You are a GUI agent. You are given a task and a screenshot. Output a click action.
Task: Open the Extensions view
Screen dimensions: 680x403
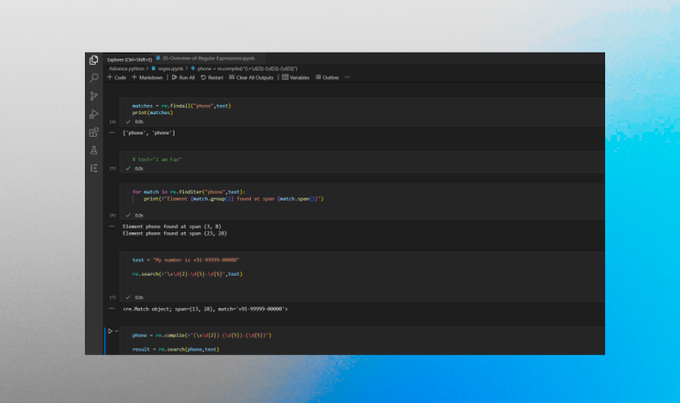(x=94, y=132)
